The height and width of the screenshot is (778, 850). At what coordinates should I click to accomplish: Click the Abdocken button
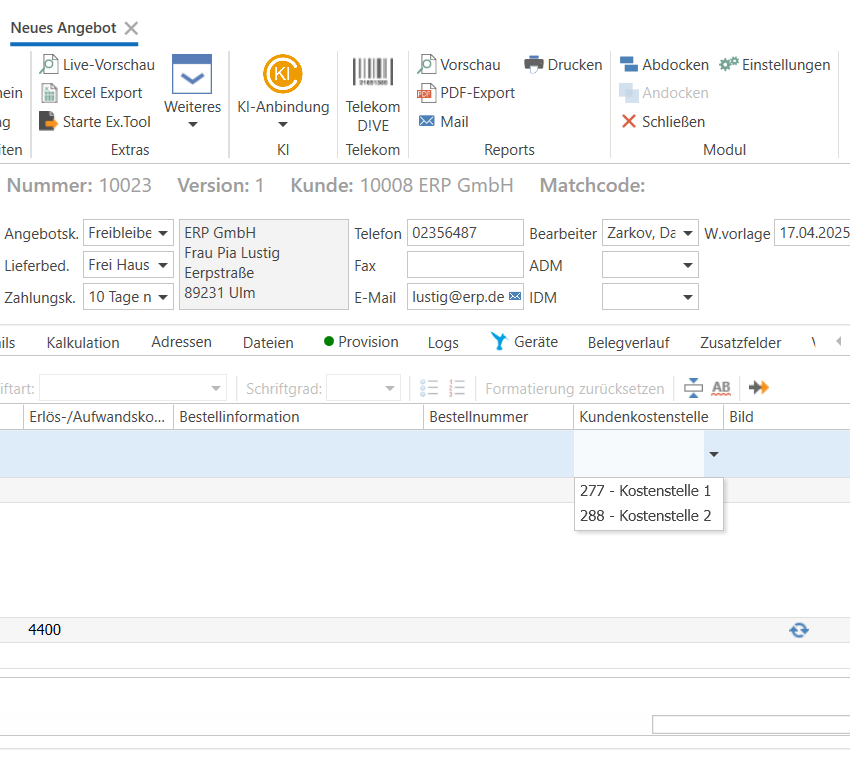664,65
